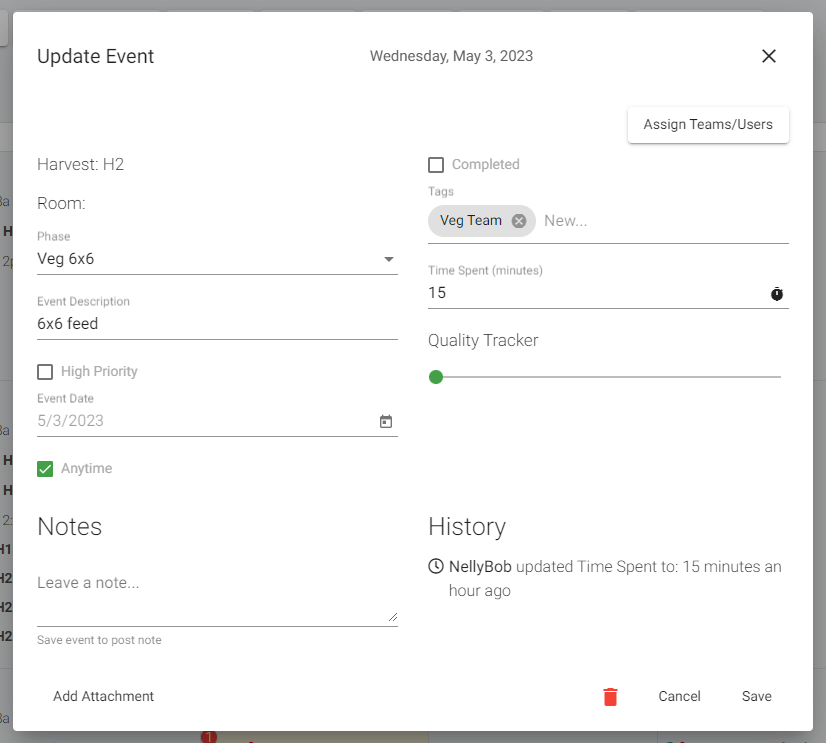Click the Quality Tracker label
The width and height of the screenshot is (826, 743).
[x=483, y=340]
